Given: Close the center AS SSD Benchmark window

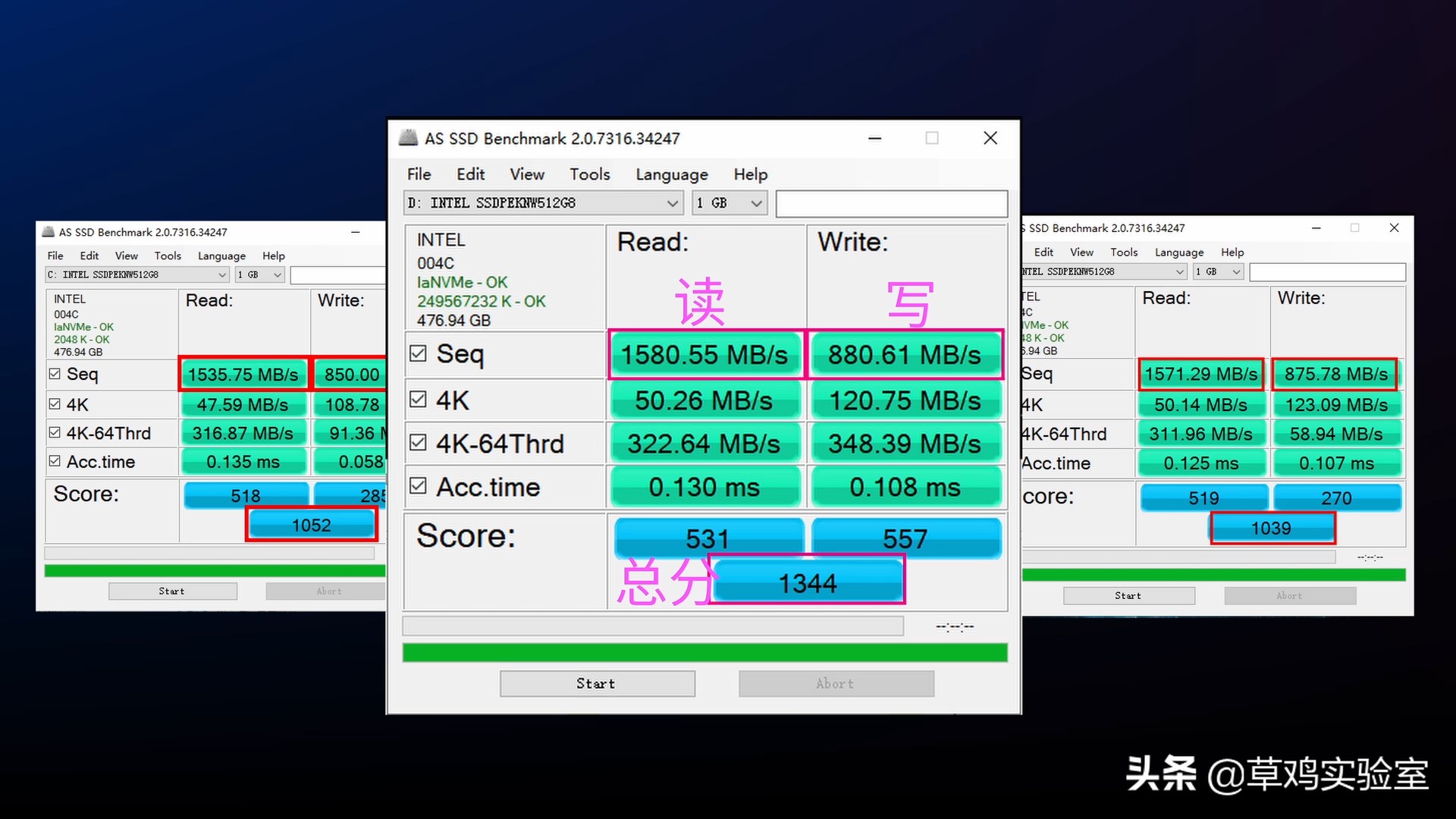Looking at the screenshot, I should pos(990,138).
